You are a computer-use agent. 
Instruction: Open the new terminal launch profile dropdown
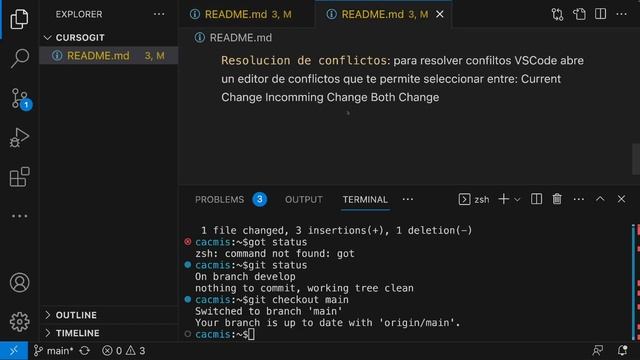517,200
